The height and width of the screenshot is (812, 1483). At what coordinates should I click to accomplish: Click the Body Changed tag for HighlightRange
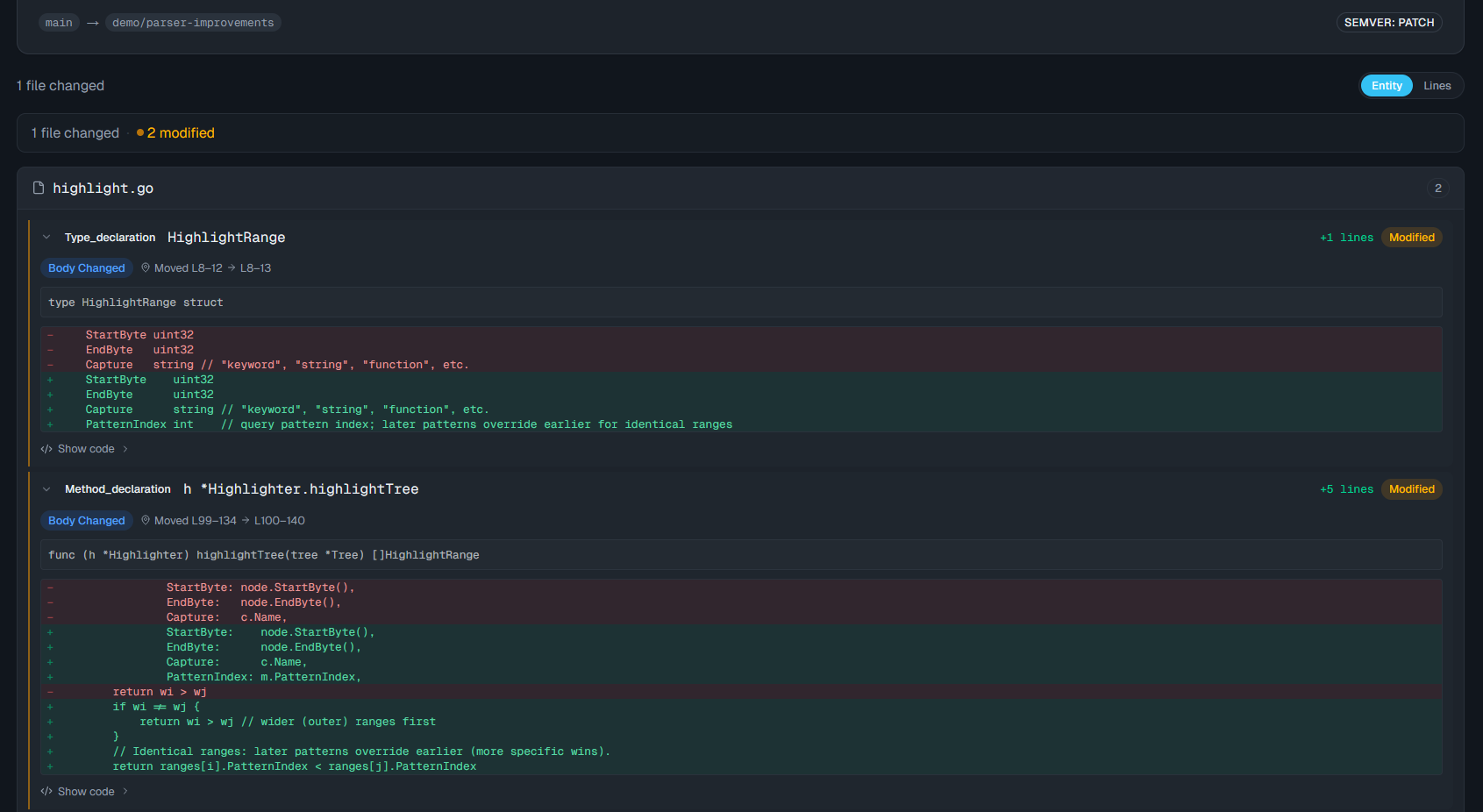coord(87,268)
